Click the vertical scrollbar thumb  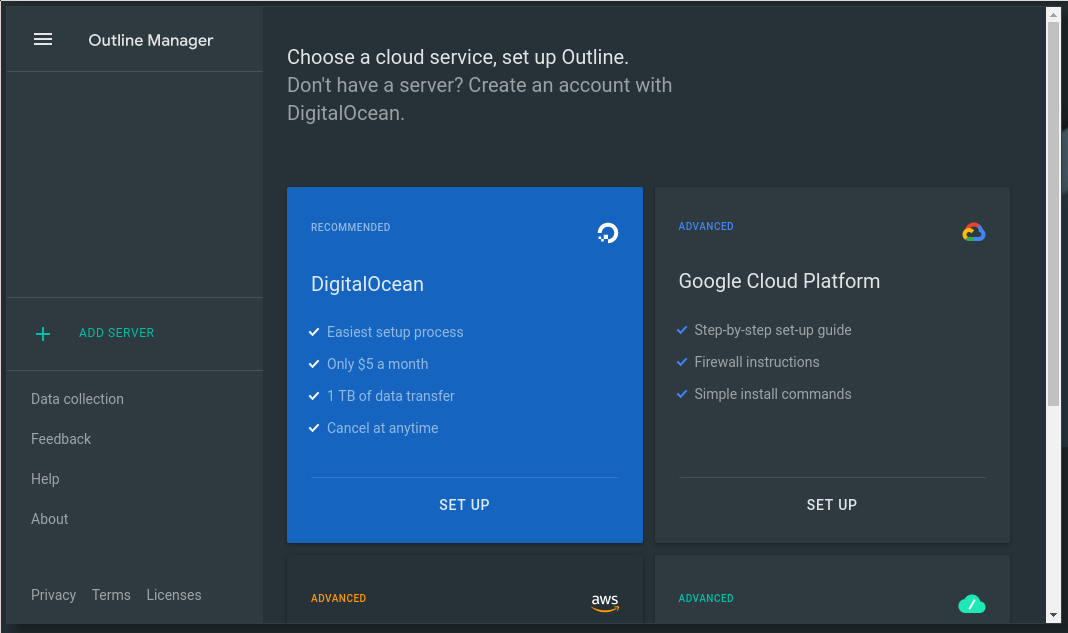pos(1053,213)
